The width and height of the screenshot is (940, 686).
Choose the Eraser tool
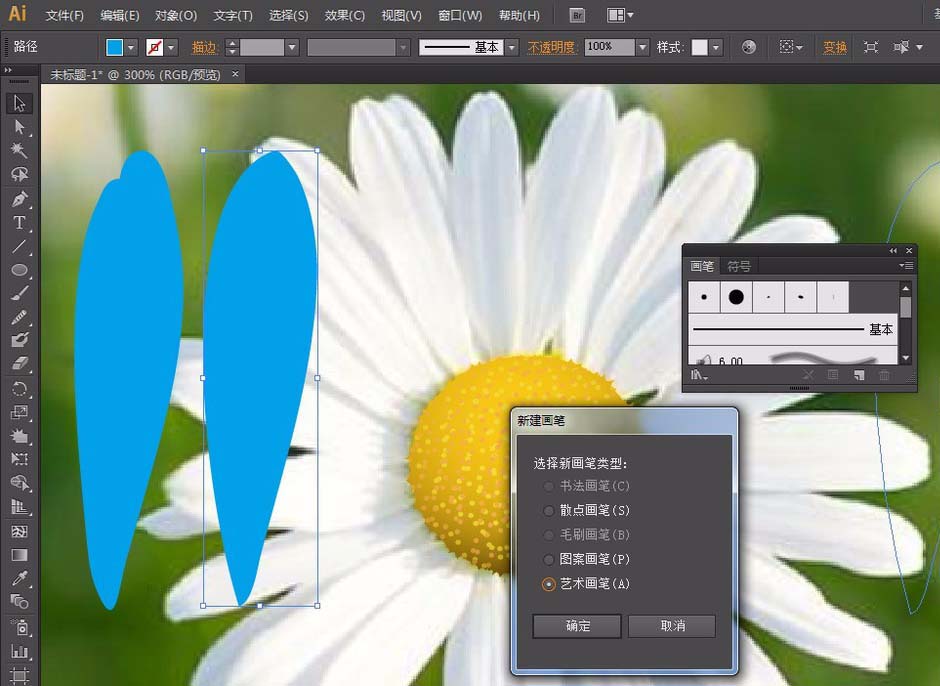(x=19, y=363)
